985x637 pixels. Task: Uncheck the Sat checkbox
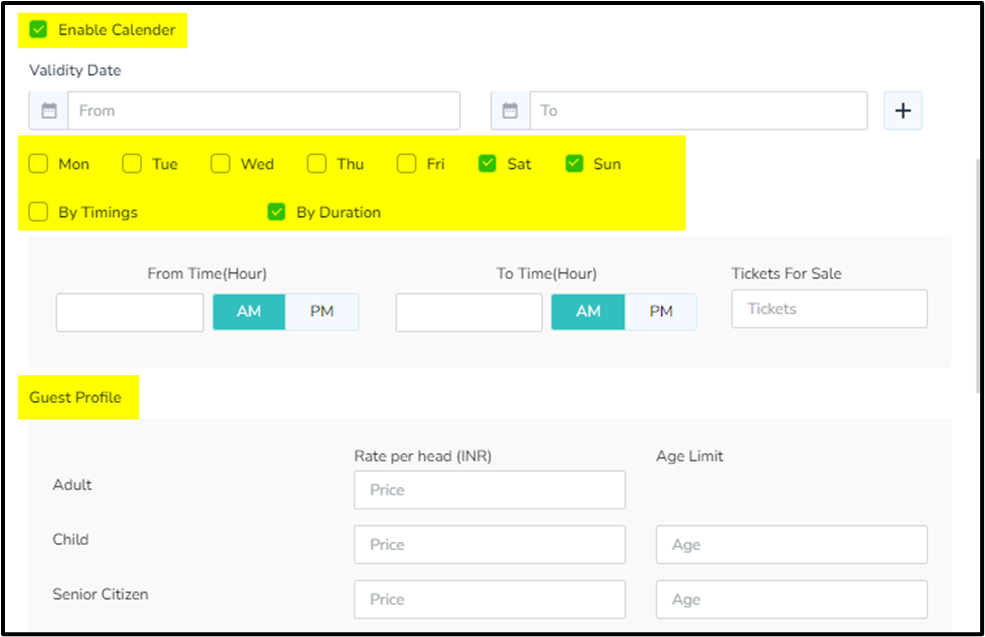click(x=487, y=164)
